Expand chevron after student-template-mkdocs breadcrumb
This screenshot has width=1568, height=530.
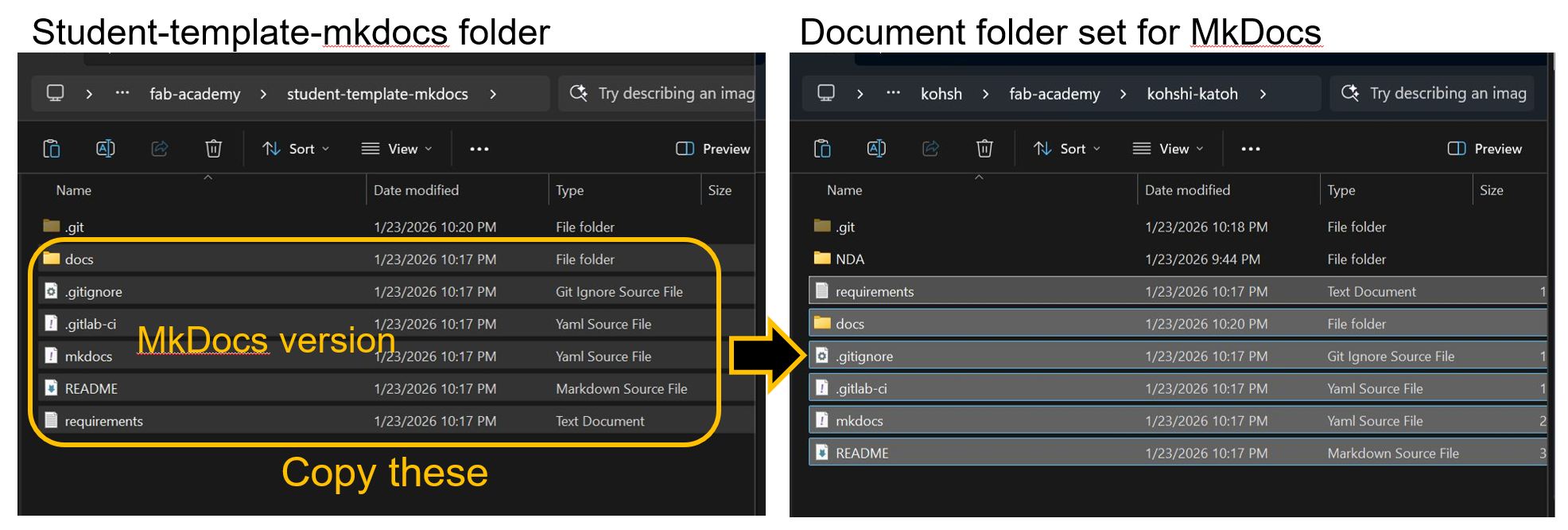tap(493, 94)
